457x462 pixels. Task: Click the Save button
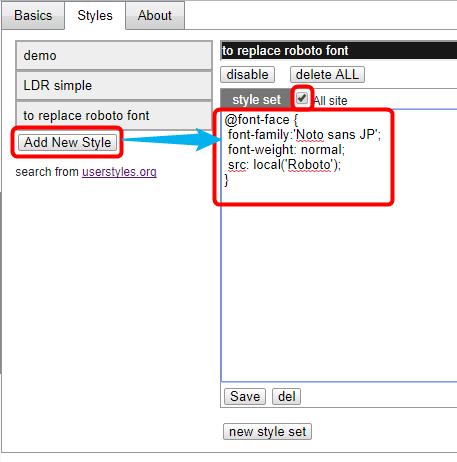coord(245,397)
